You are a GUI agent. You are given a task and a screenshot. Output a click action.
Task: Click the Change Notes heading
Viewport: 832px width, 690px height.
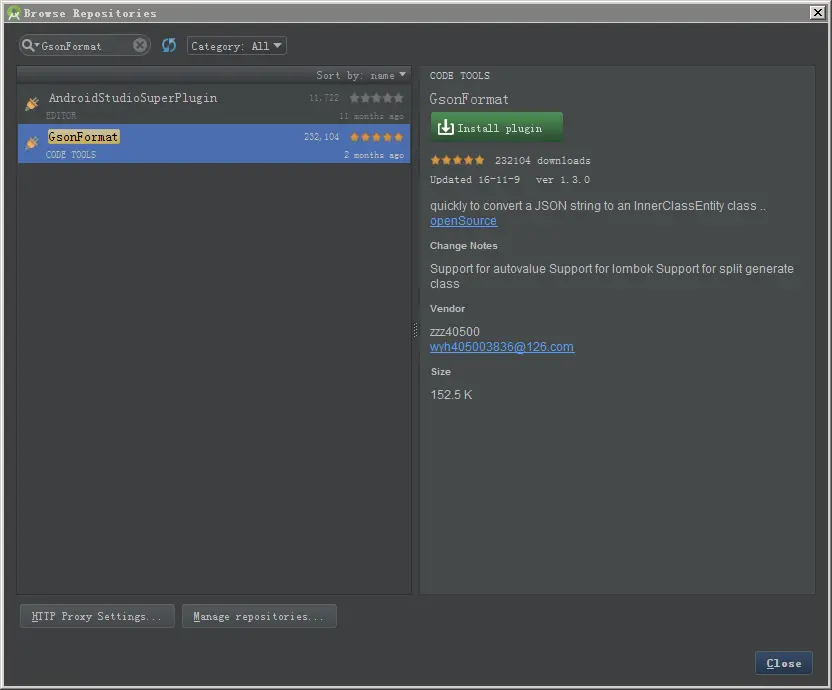click(464, 246)
